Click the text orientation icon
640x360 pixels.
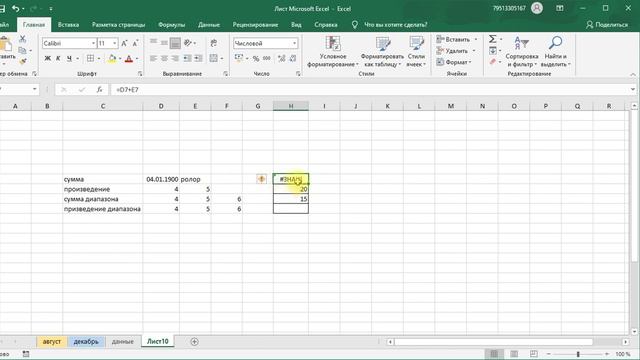[188, 42]
